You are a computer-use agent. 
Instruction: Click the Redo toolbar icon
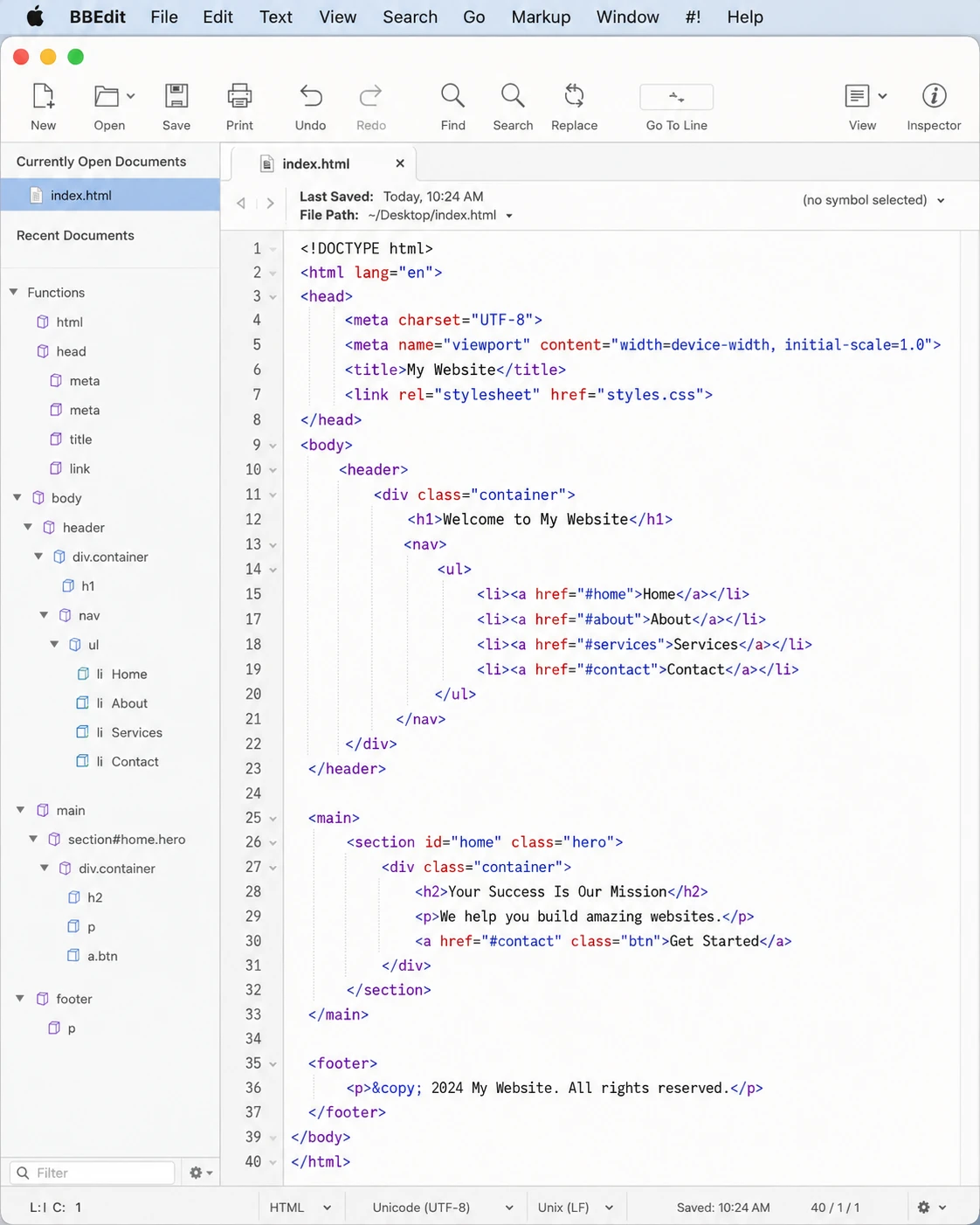click(x=371, y=95)
